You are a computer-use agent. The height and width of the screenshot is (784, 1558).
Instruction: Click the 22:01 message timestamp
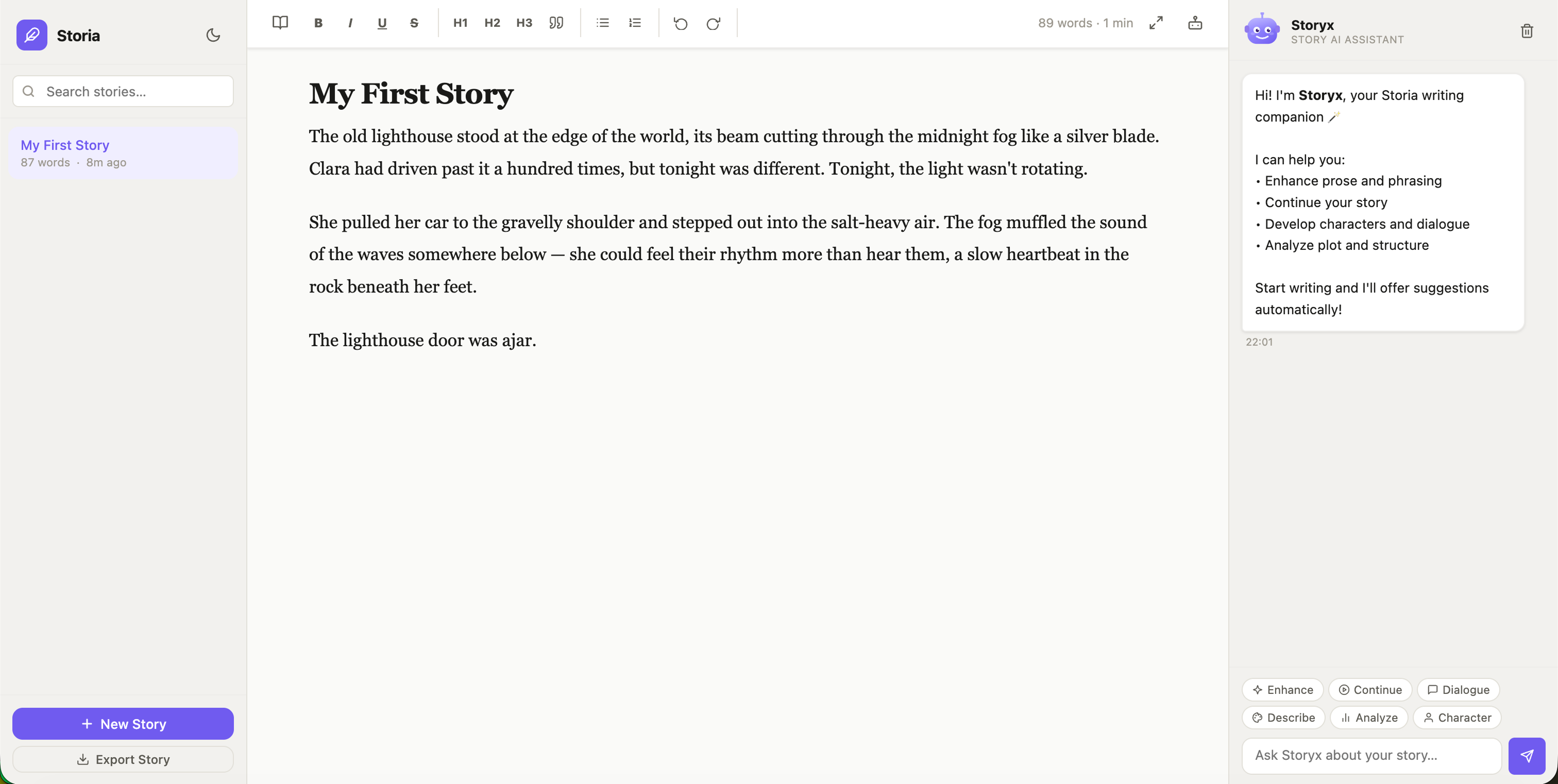(1259, 342)
